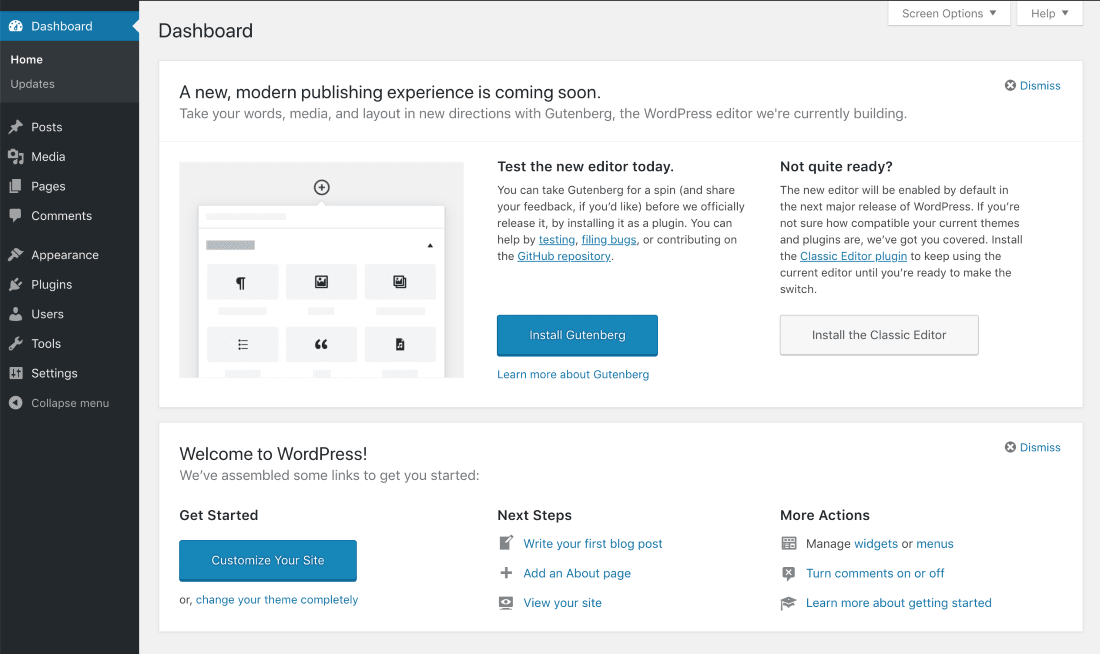Click the Comments speech bubble icon
The width and height of the screenshot is (1100, 654).
point(15,215)
